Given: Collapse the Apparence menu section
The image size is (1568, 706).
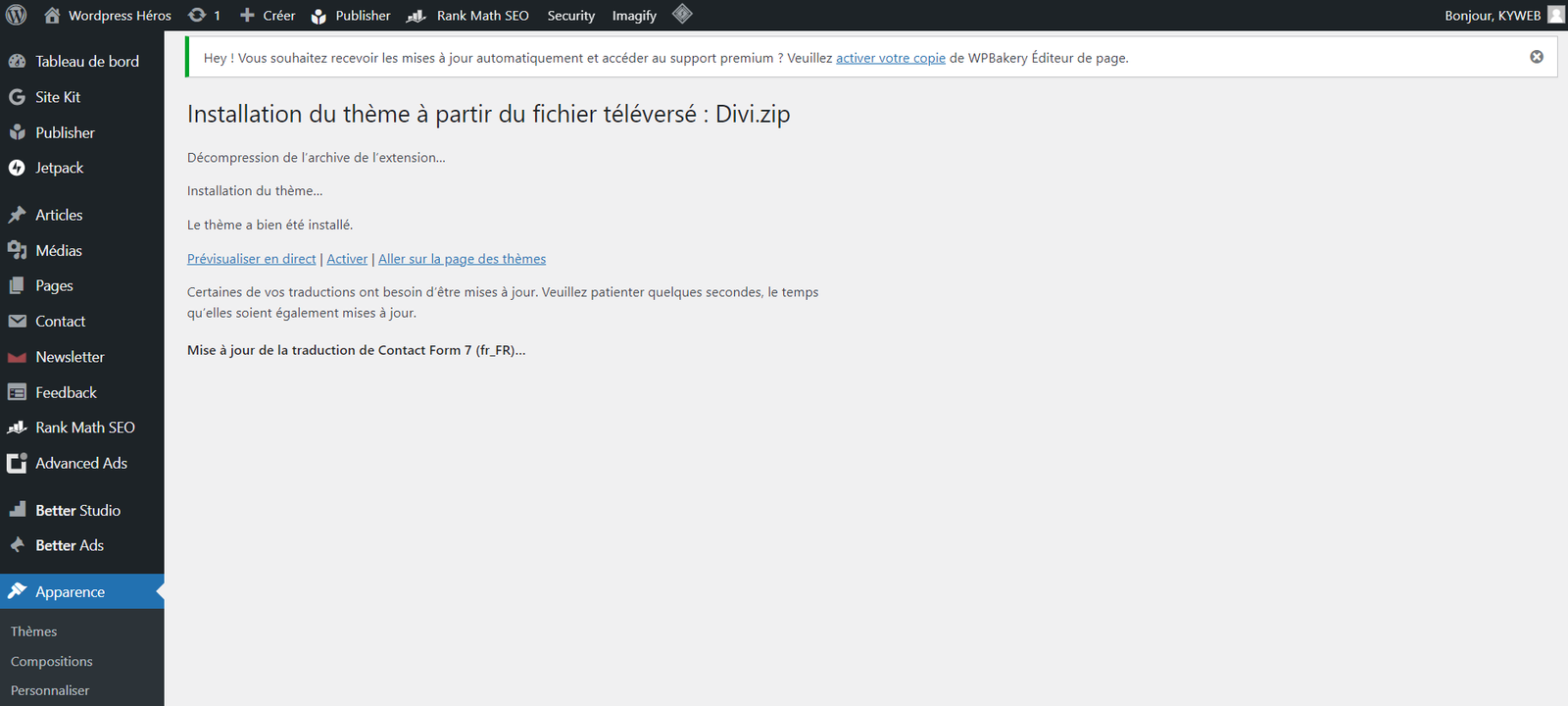Looking at the screenshot, I should click(x=71, y=591).
